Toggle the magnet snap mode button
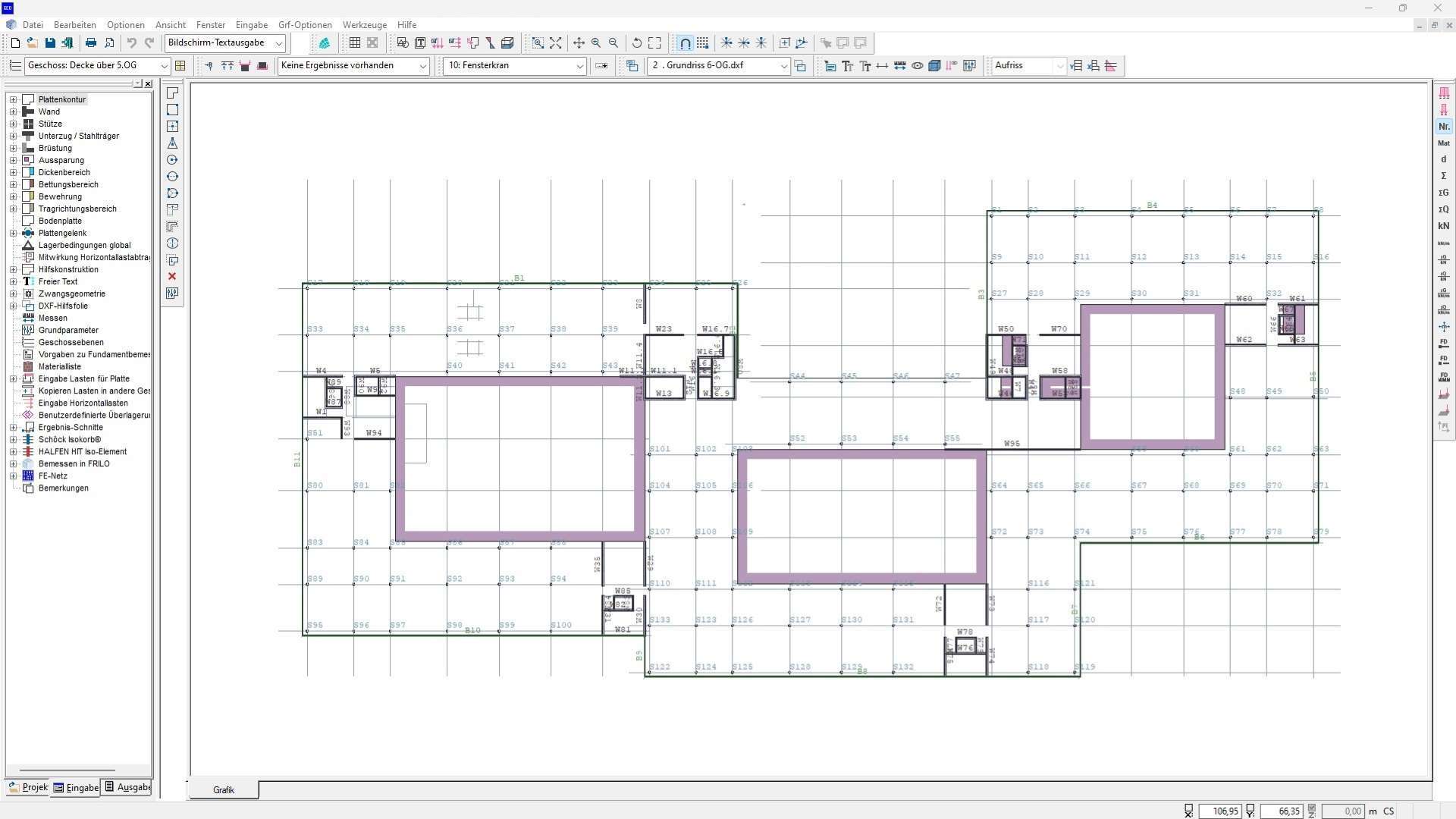 (685, 43)
